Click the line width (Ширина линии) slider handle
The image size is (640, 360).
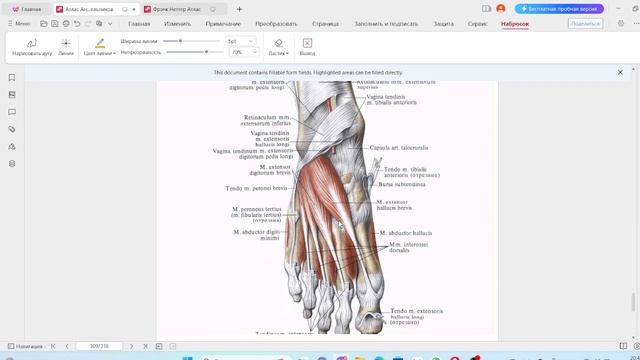[x=180, y=41]
